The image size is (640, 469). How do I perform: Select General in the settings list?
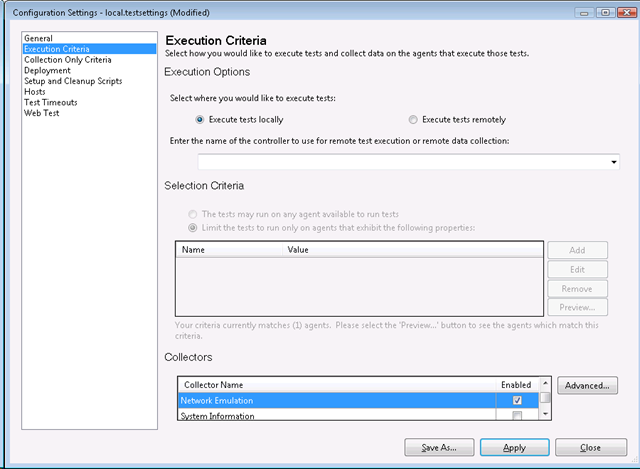tap(38, 38)
